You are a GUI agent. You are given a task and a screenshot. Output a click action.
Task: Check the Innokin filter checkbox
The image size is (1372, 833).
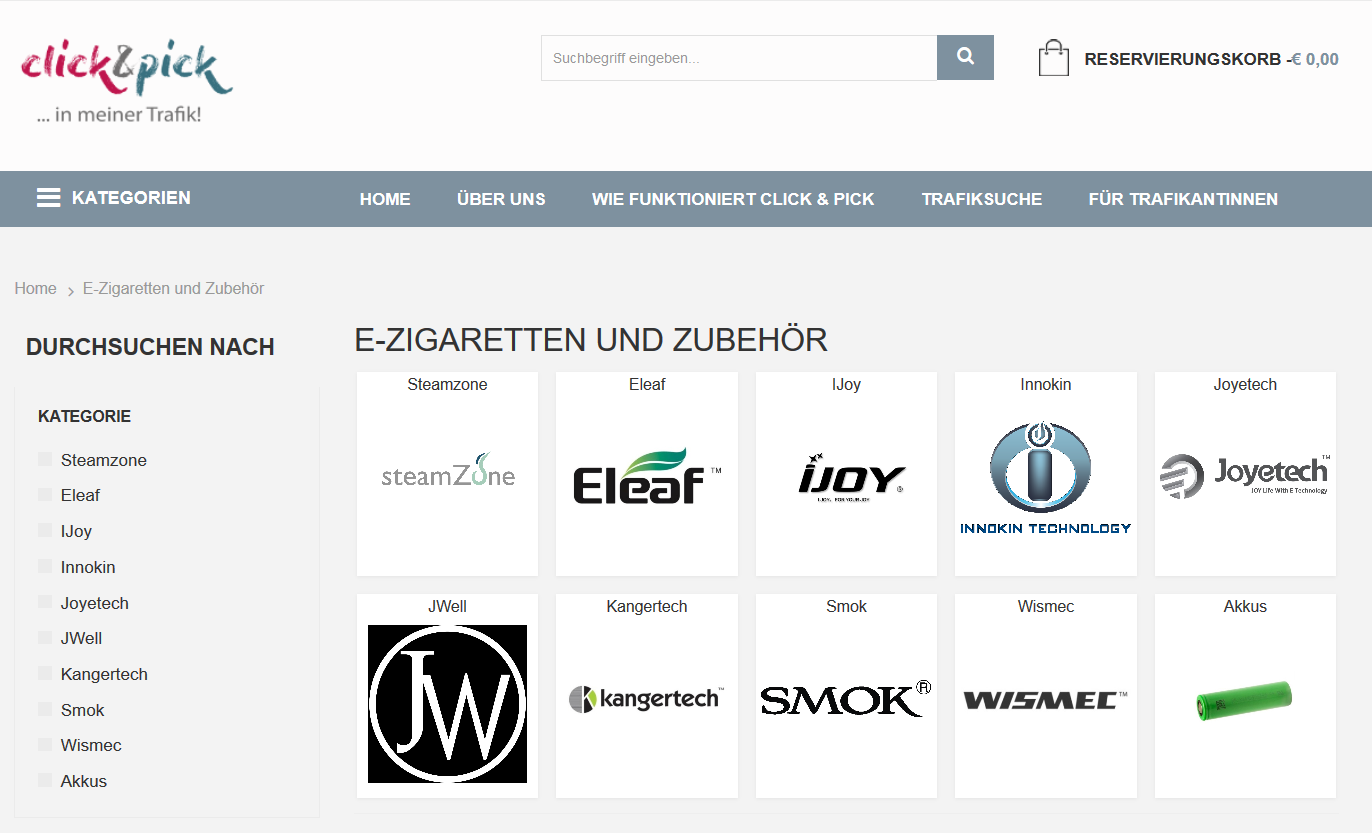coord(45,566)
